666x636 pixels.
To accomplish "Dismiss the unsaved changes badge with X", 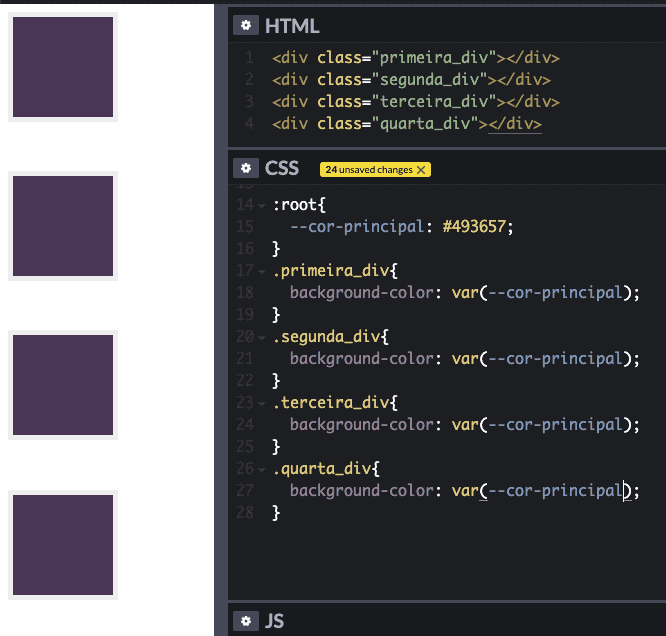I will coord(422,170).
